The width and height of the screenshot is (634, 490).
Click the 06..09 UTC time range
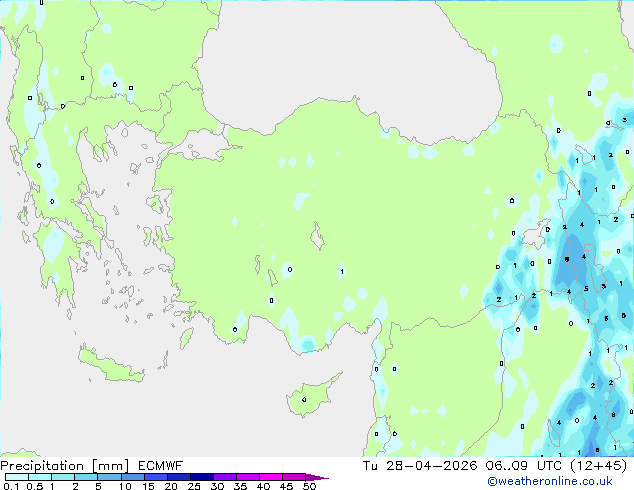click(523, 466)
